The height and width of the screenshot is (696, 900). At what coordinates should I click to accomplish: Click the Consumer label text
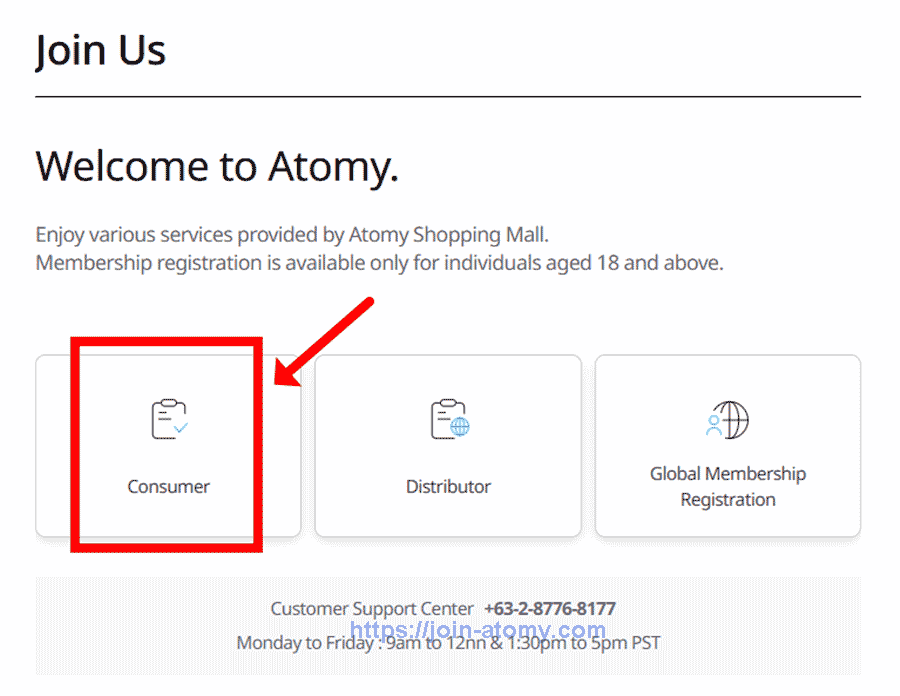pyautogui.click(x=168, y=487)
